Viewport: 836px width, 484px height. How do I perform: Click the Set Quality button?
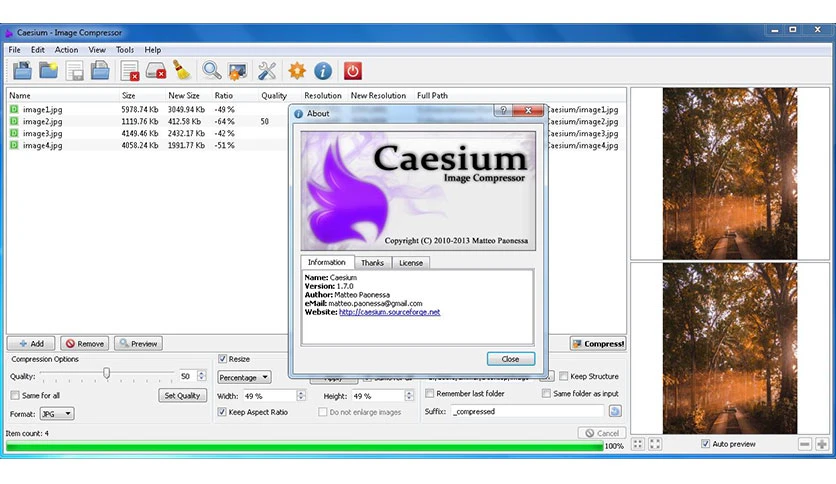click(x=182, y=396)
